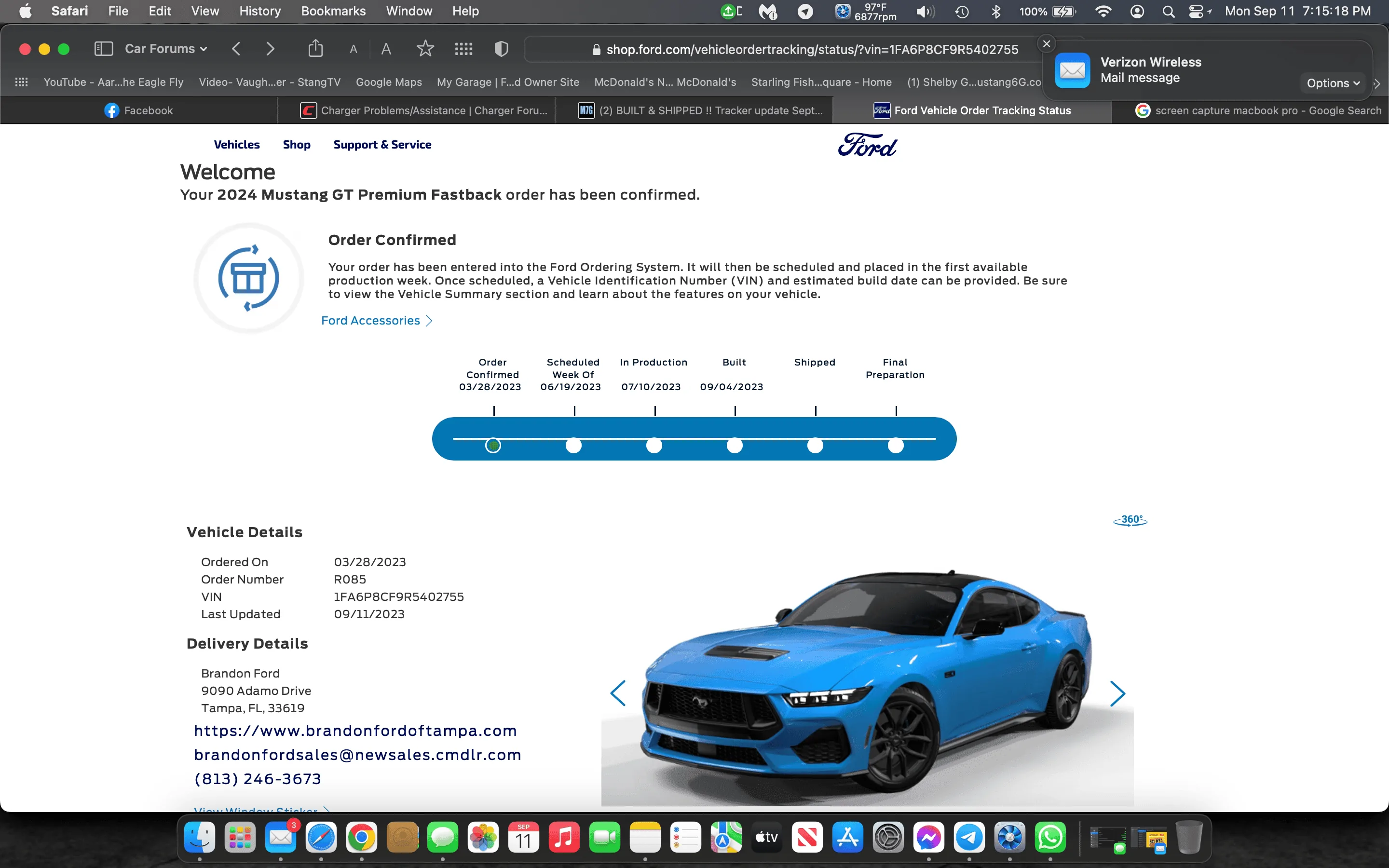Expand the Car Forums tab group dropdown

166,49
